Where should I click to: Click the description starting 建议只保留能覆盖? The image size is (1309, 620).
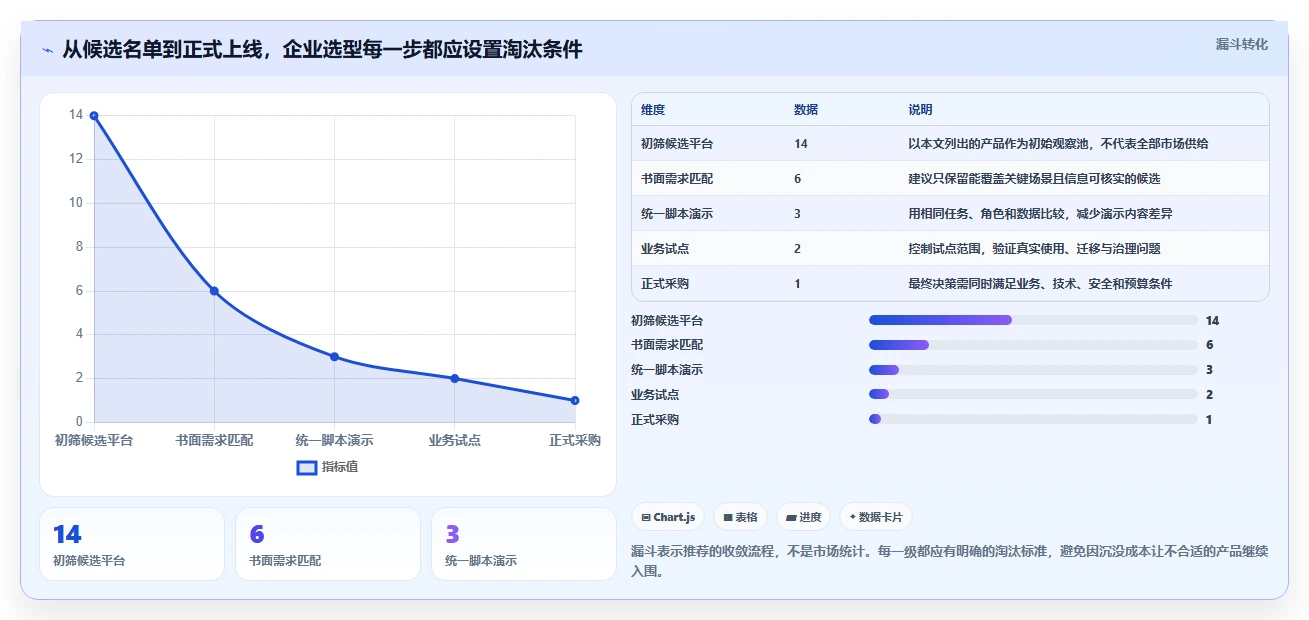1034,179
